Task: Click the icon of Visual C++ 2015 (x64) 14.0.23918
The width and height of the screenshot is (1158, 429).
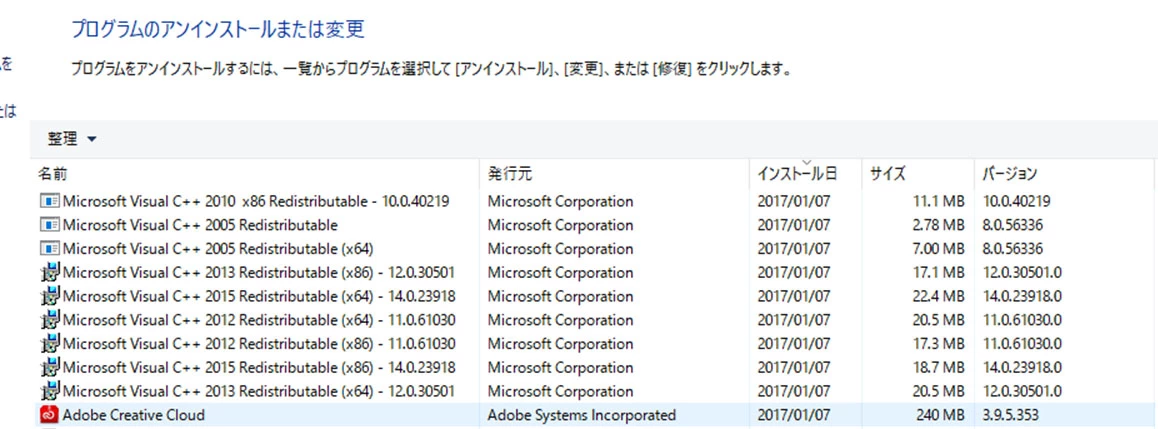Action: point(49,296)
